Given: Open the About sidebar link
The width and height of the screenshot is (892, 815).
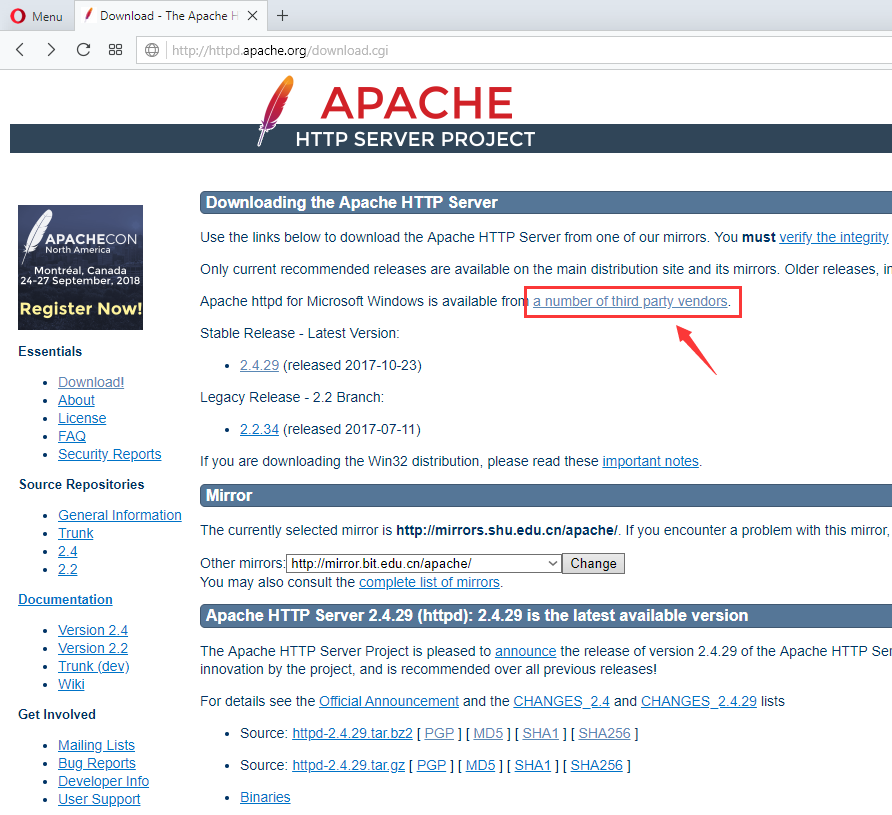Looking at the screenshot, I should pyautogui.click(x=76, y=400).
